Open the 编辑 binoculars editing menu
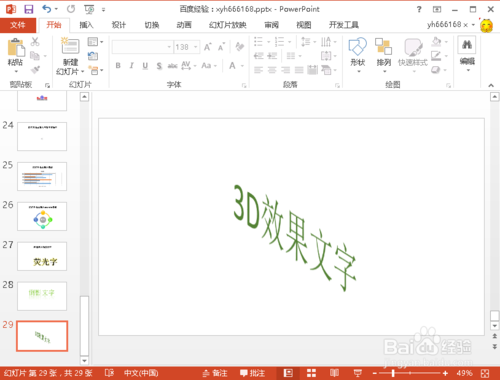This screenshot has height=380, width=500. pos(467,54)
